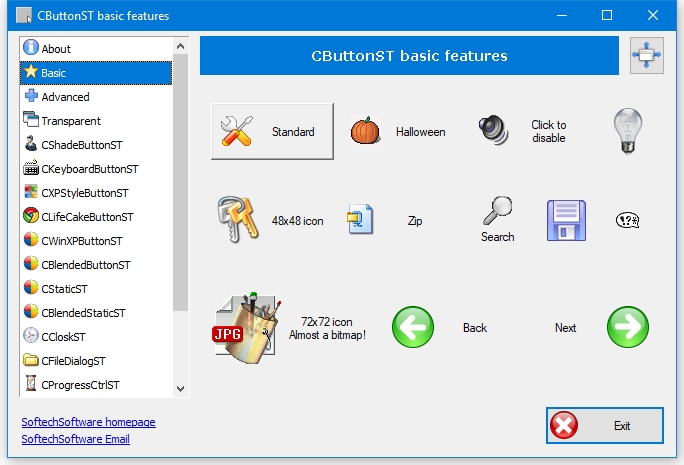The height and width of the screenshot is (465, 684).
Task: Click the title bar application icon
Action: coord(24,15)
